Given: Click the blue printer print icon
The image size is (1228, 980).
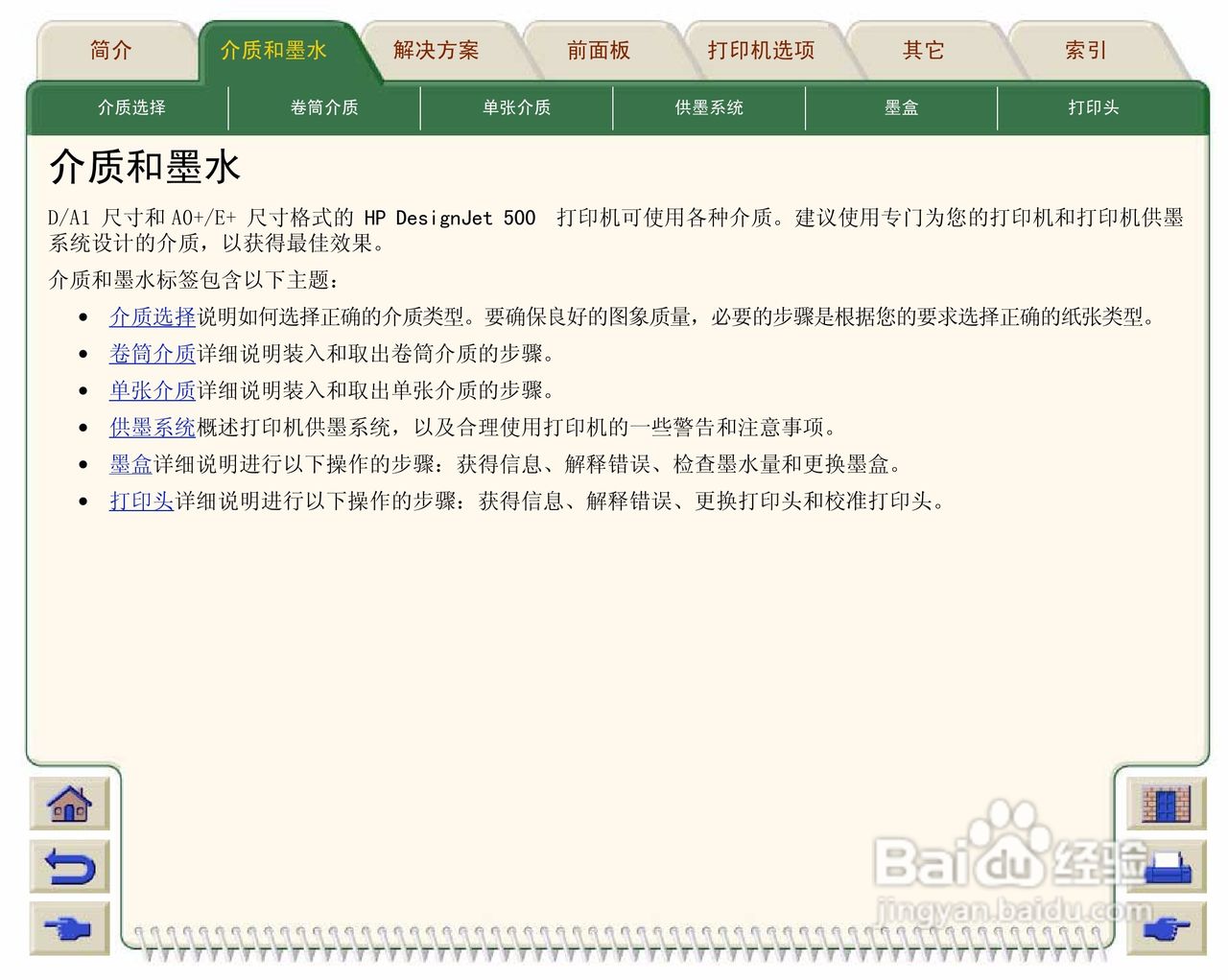Looking at the screenshot, I should [1166, 867].
